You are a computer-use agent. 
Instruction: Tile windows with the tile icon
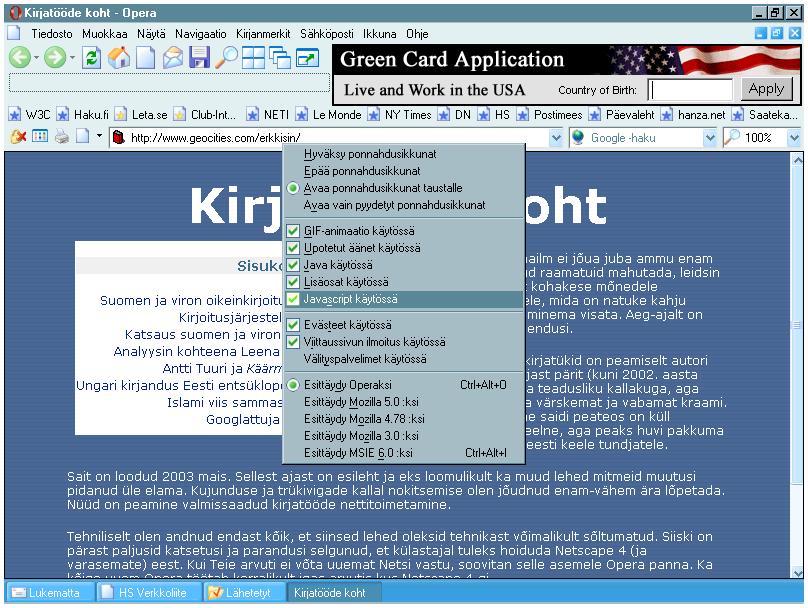pyautogui.click(x=253, y=57)
